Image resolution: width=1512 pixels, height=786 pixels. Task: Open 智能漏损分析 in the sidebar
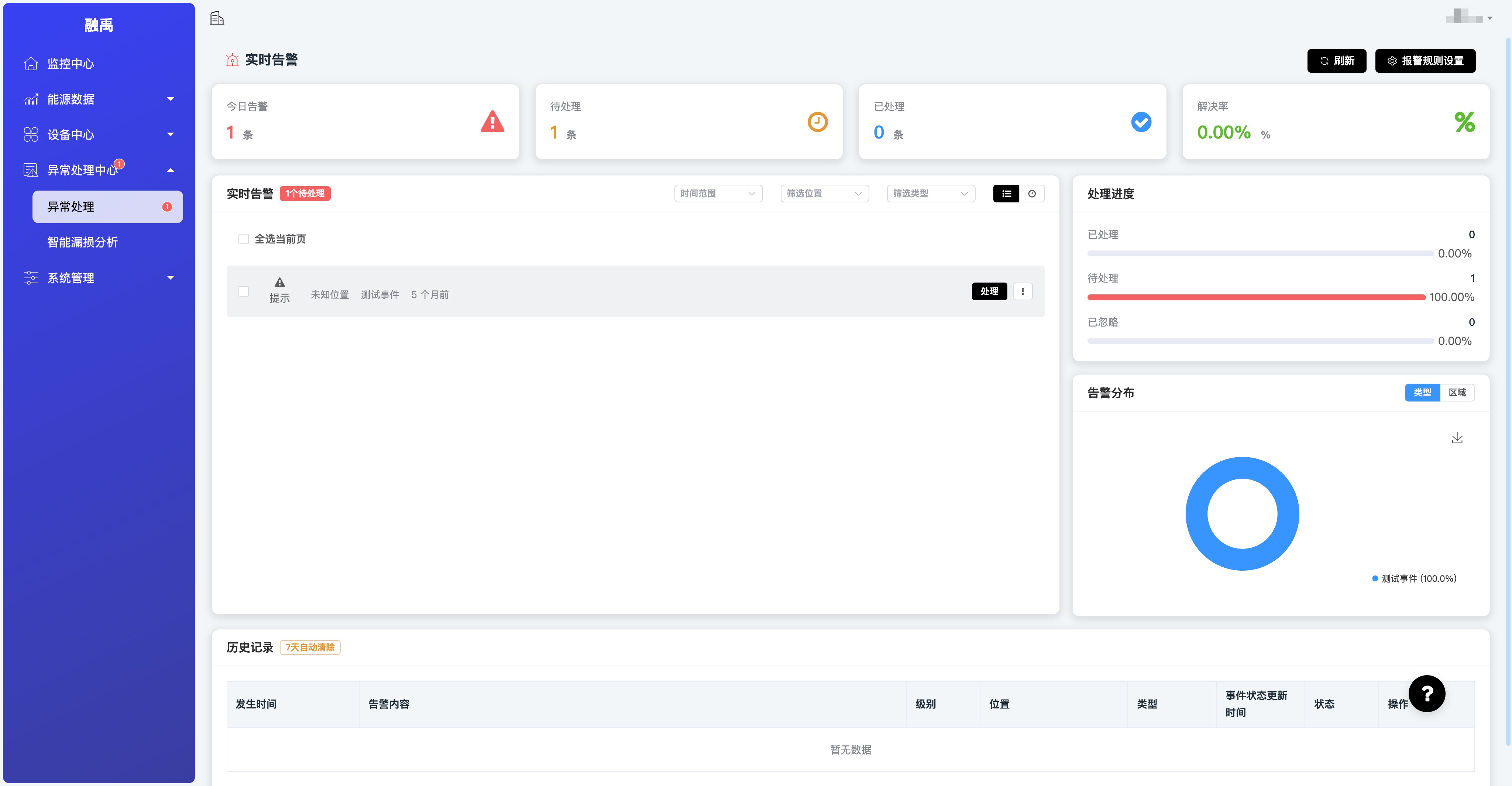(82, 242)
